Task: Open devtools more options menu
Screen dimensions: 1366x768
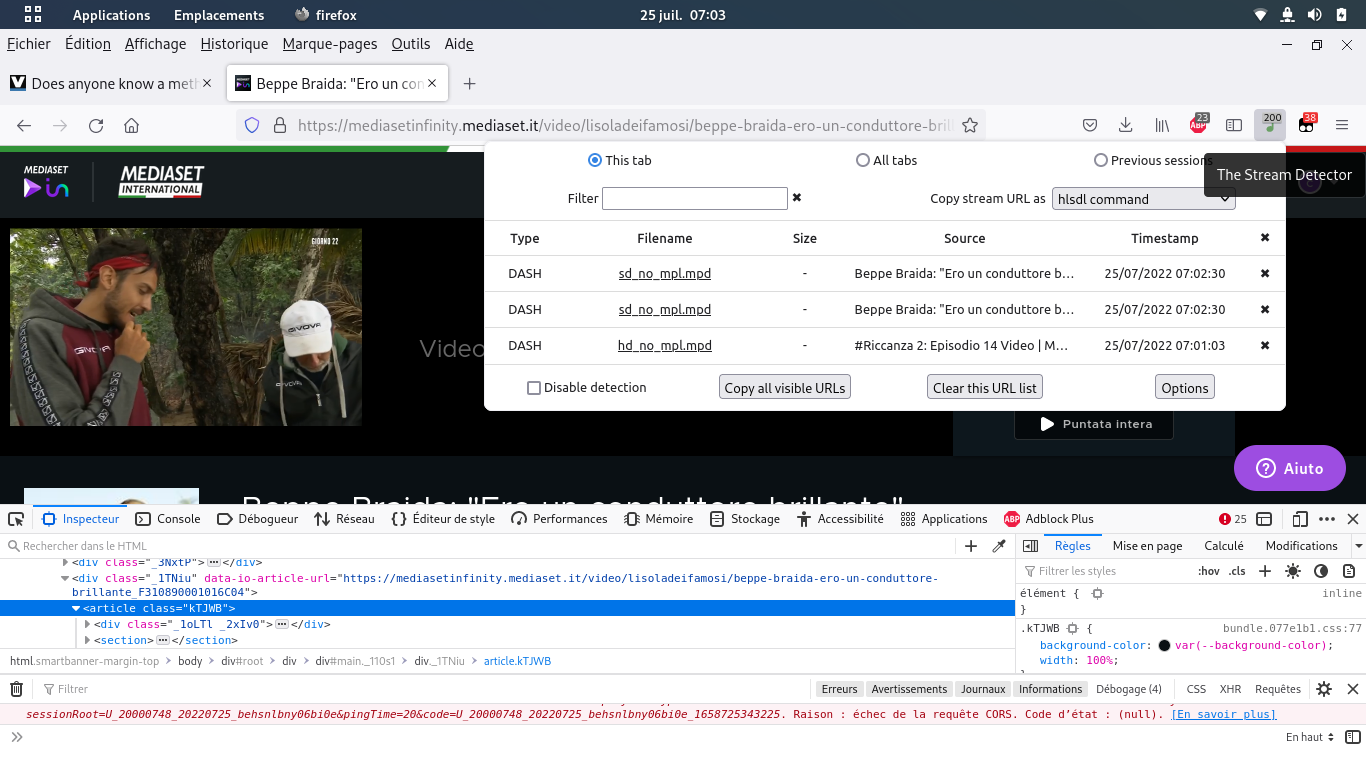Action: [1327, 519]
